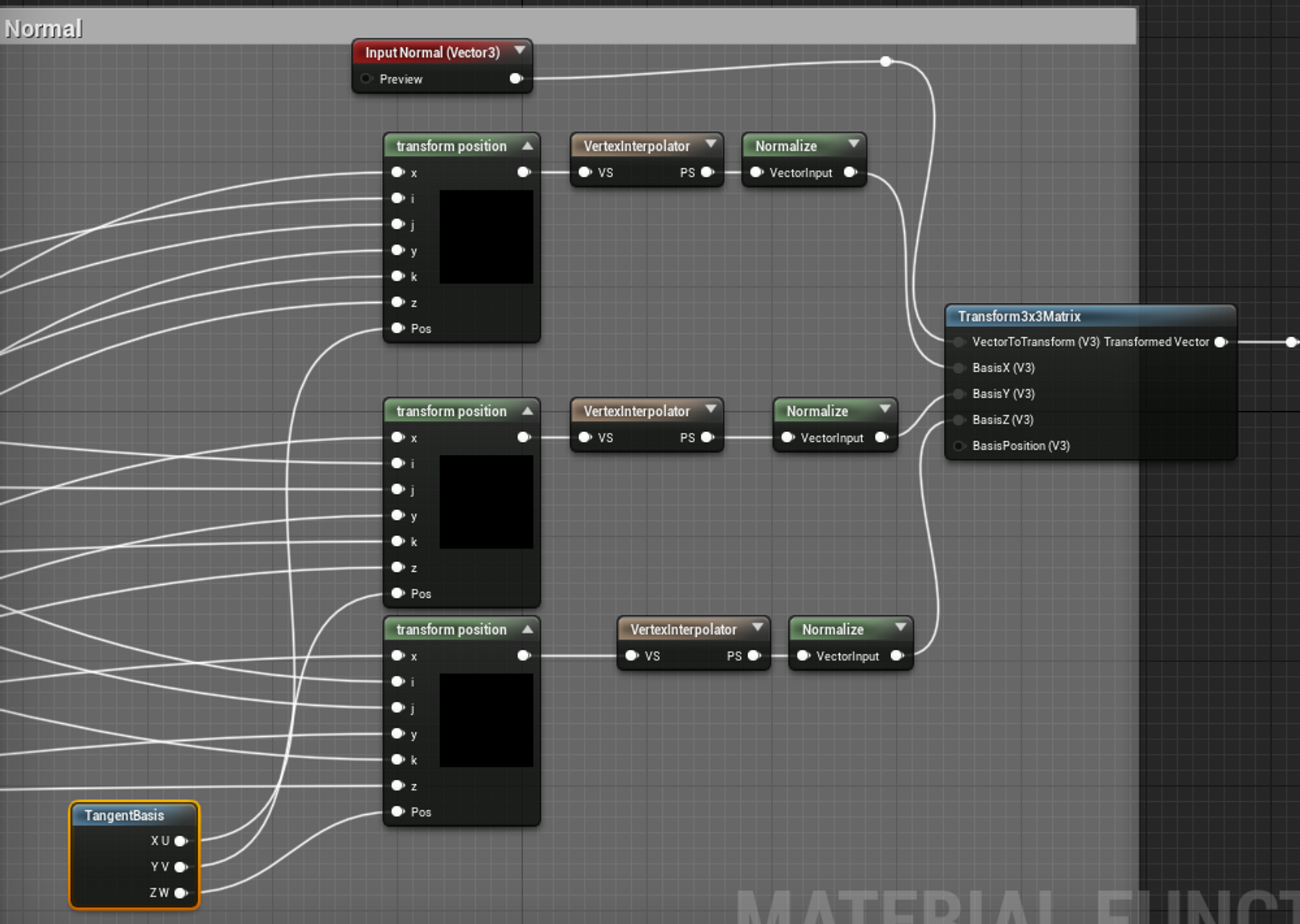Click the middle transform position preview thumbnail
Screen dimensions: 1300x924
[x=486, y=502]
